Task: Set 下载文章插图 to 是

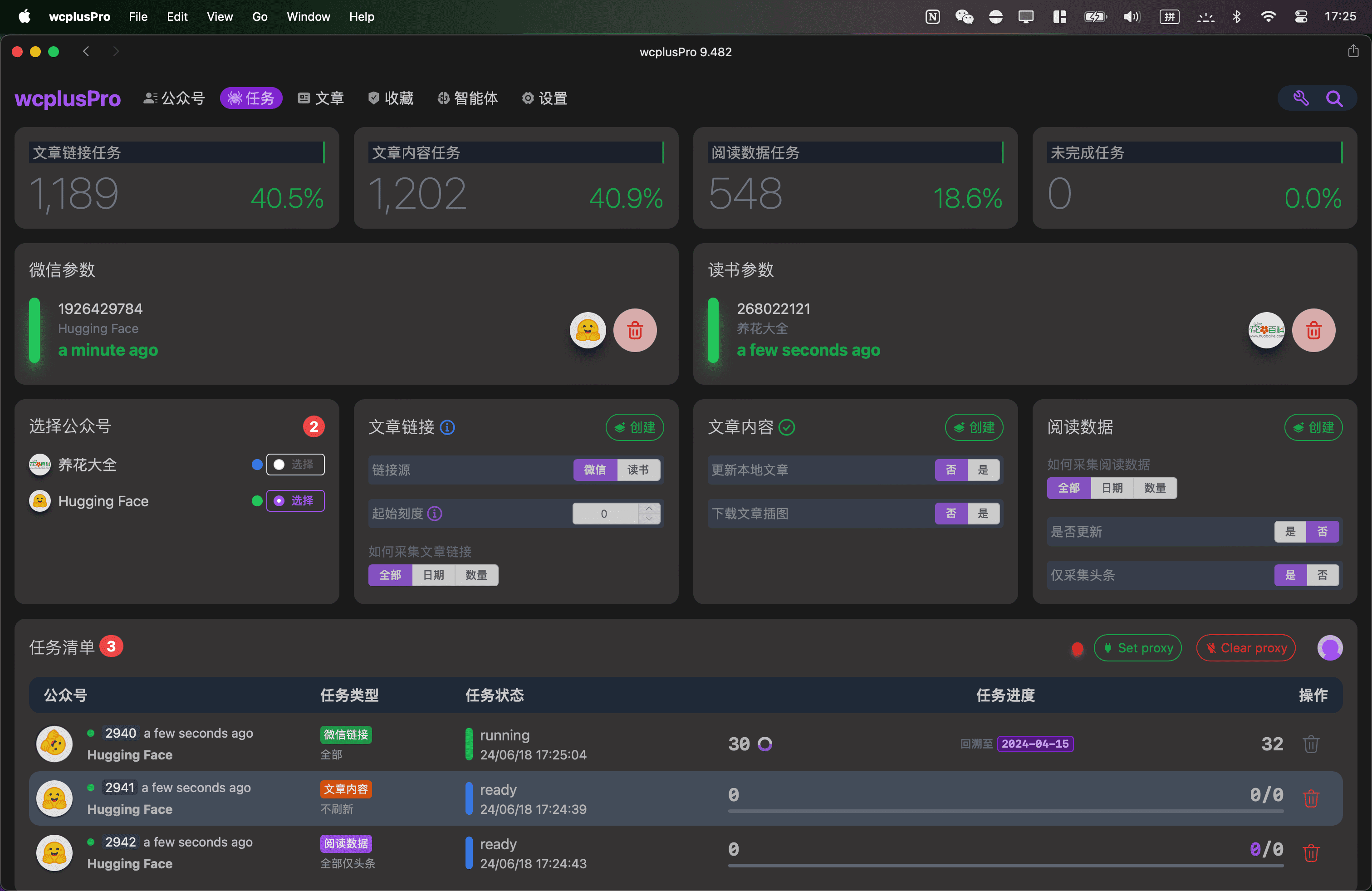Action: click(x=984, y=514)
